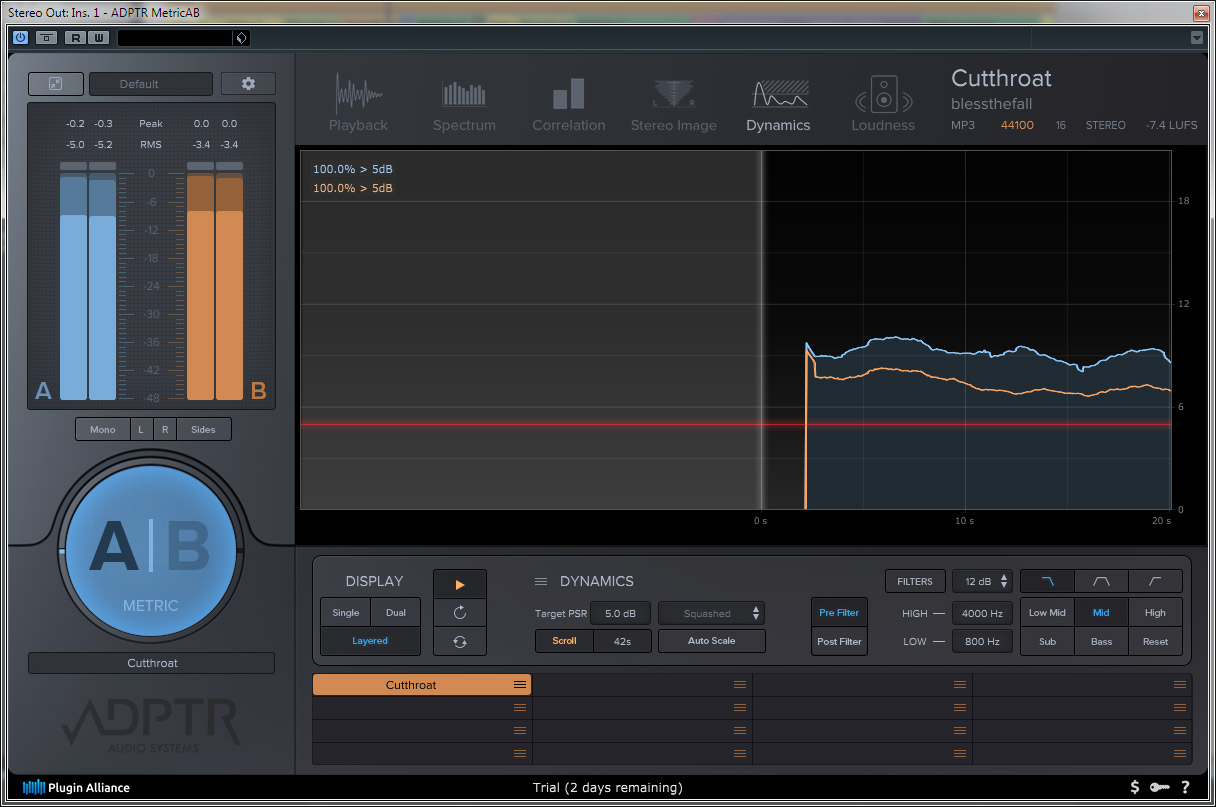
Task: Open the Playback tab
Action: tap(358, 104)
